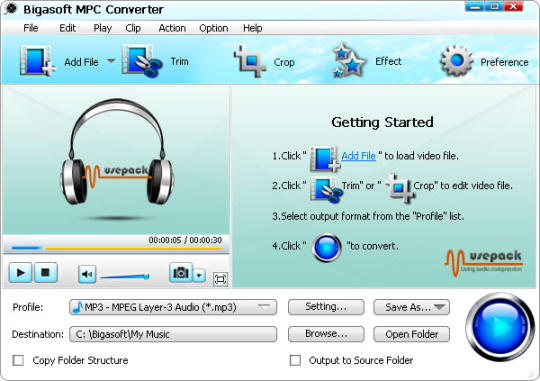Open the Add File dropdown arrow
Viewport: 540px width, 381px height.
point(111,61)
